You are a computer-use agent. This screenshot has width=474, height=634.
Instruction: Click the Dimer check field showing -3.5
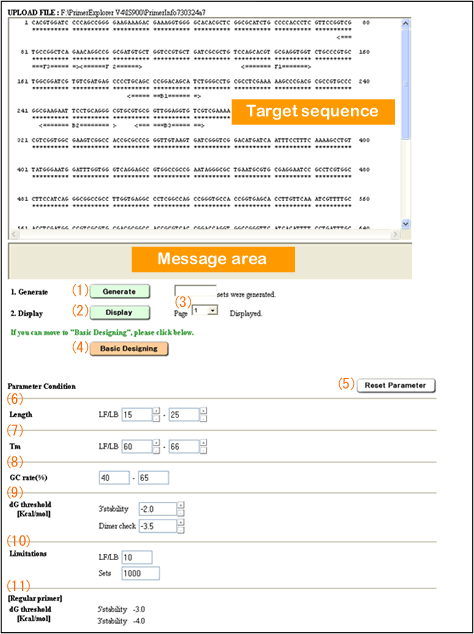[158, 526]
